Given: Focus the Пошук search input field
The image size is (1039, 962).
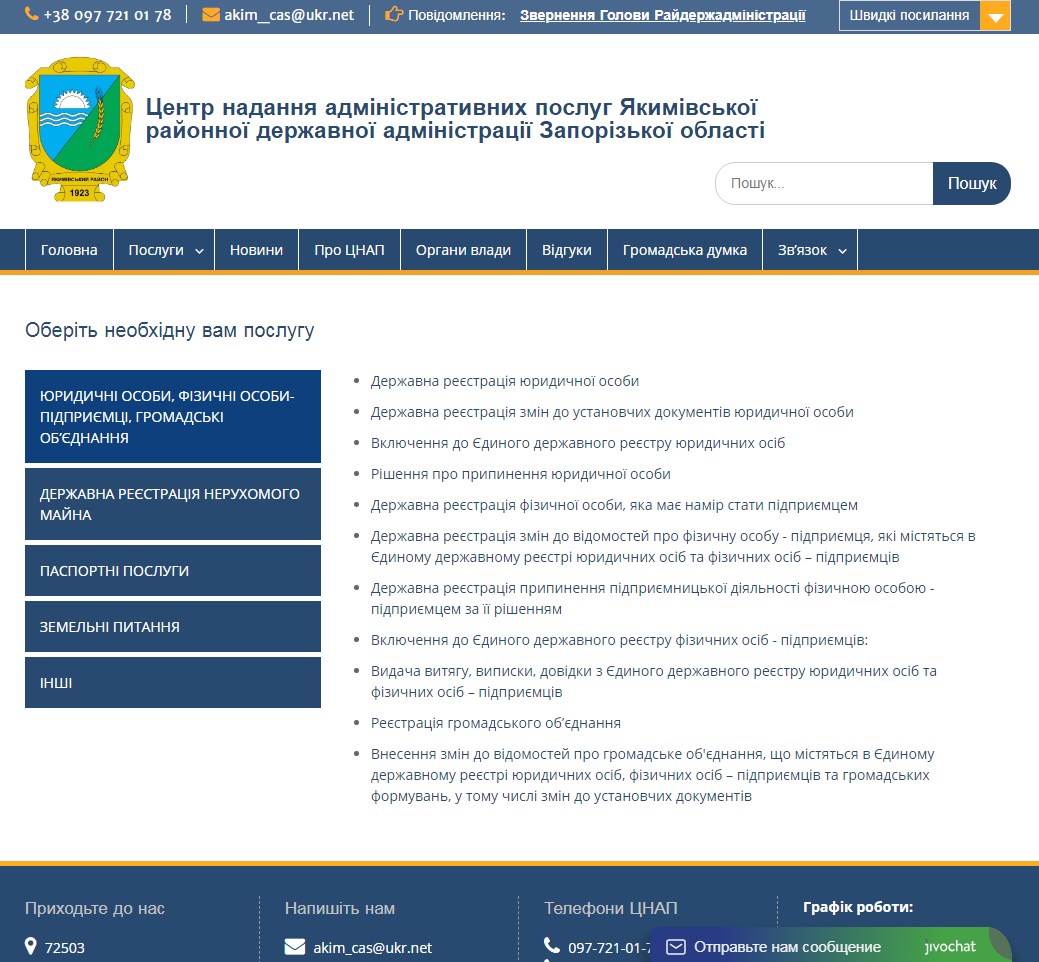Looking at the screenshot, I should point(824,184).
